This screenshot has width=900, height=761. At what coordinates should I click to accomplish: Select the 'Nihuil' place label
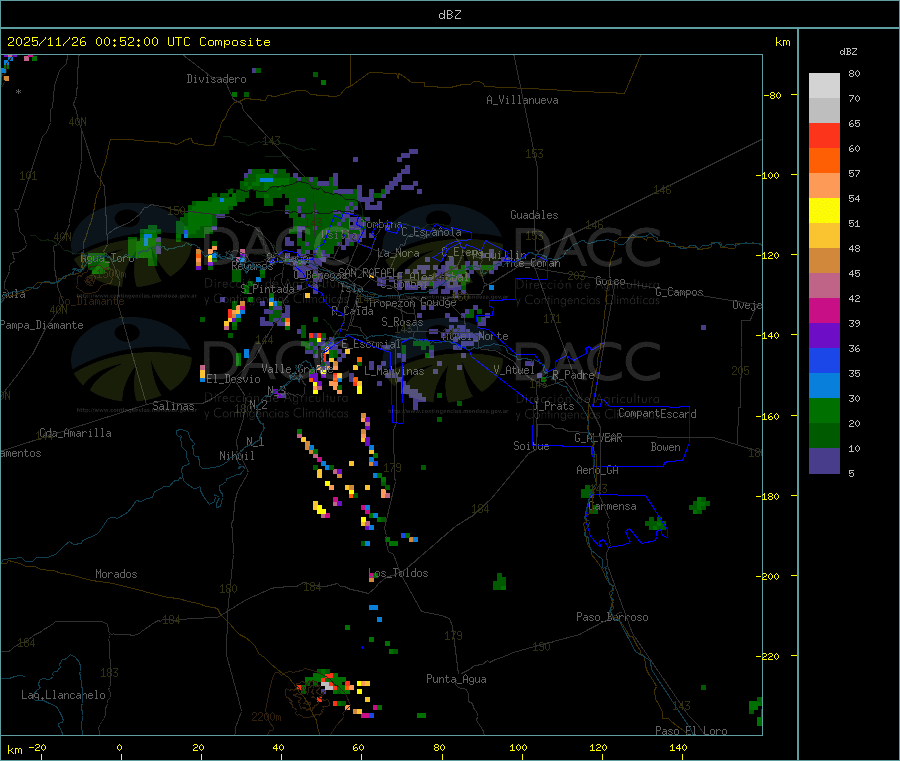pyautogui.click(x=237, y=456)
